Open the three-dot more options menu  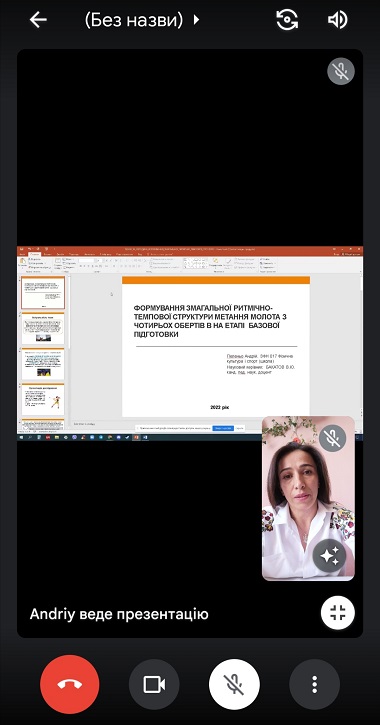tap(314, 684)
